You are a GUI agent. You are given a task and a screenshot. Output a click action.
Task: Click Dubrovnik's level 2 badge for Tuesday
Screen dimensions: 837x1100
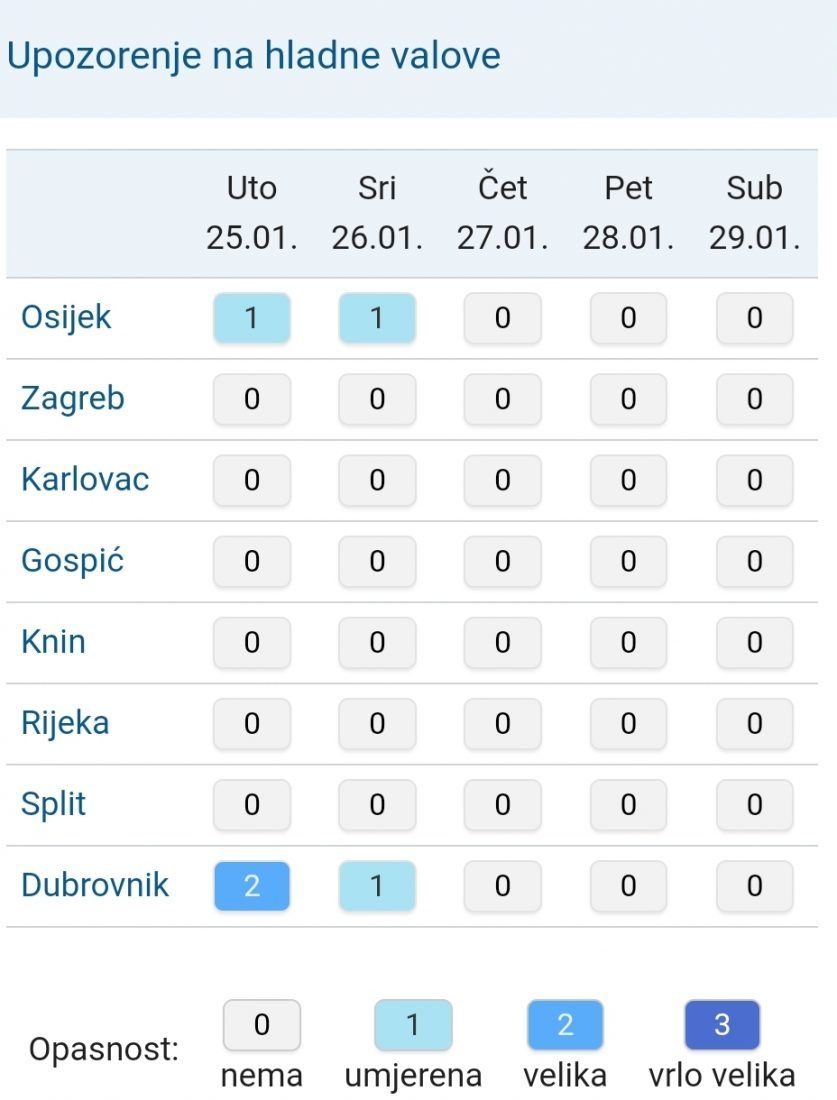click(252, 886)
